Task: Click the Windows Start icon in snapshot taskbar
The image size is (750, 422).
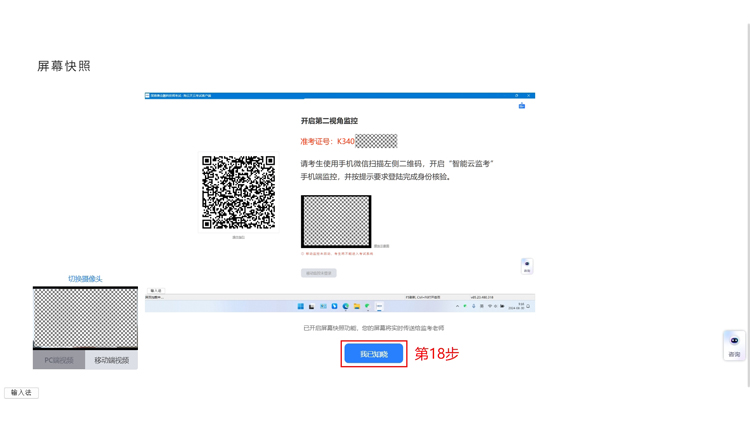Action: (300, 306)
